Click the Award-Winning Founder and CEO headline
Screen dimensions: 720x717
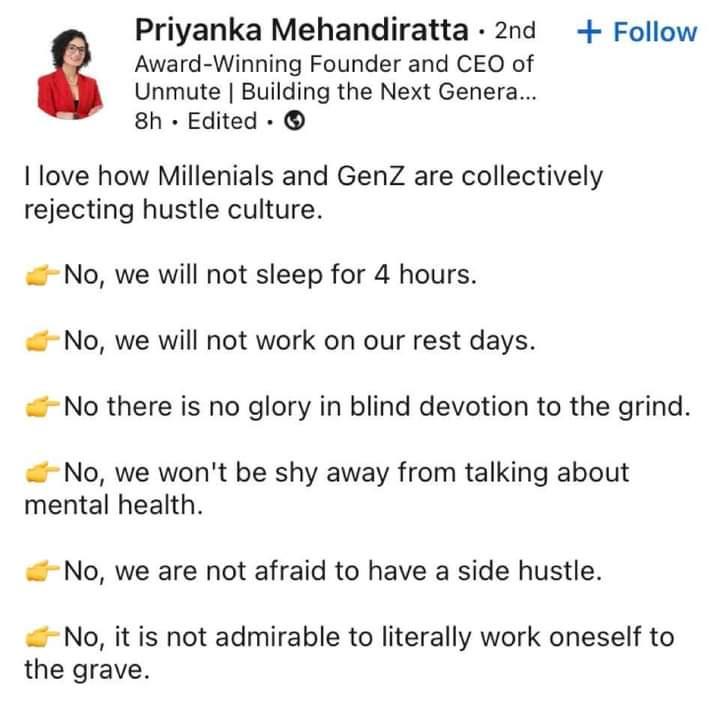pyautogui.click(x=333, y=63)
